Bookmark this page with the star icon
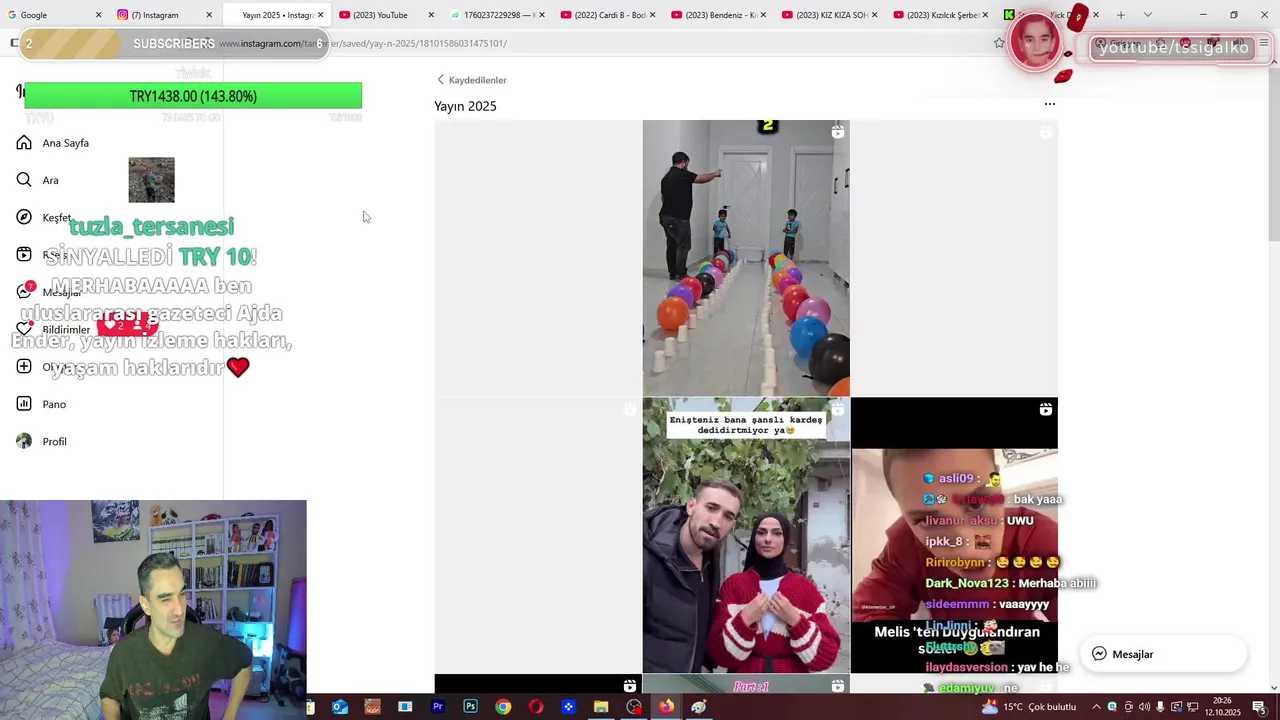Screen dimensions: 1280x720 click(x=999, y=43)
